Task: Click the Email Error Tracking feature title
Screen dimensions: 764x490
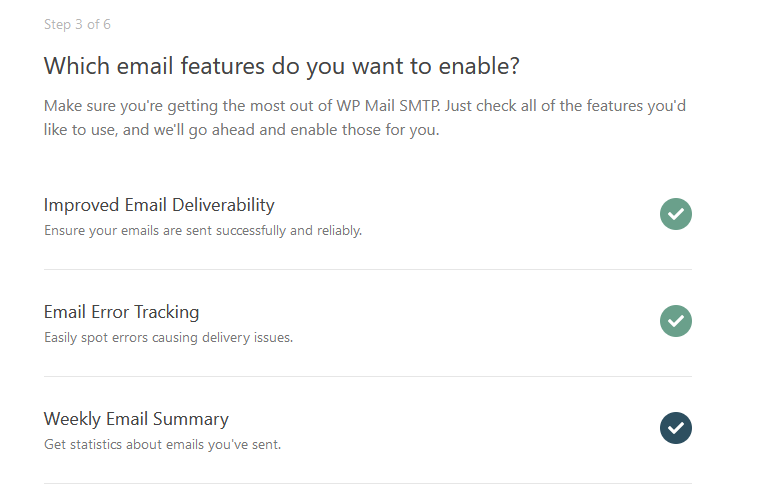Action: click(121, 312)
